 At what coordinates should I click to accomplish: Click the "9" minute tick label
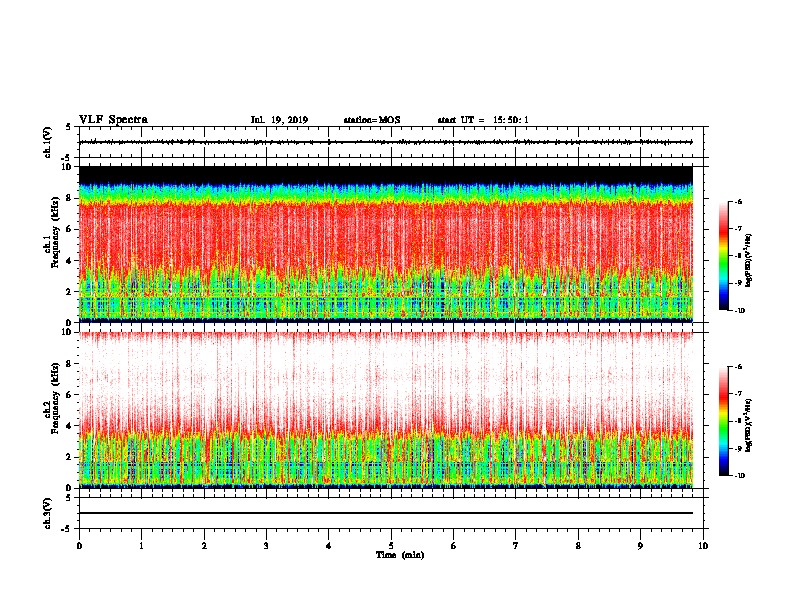640,546
